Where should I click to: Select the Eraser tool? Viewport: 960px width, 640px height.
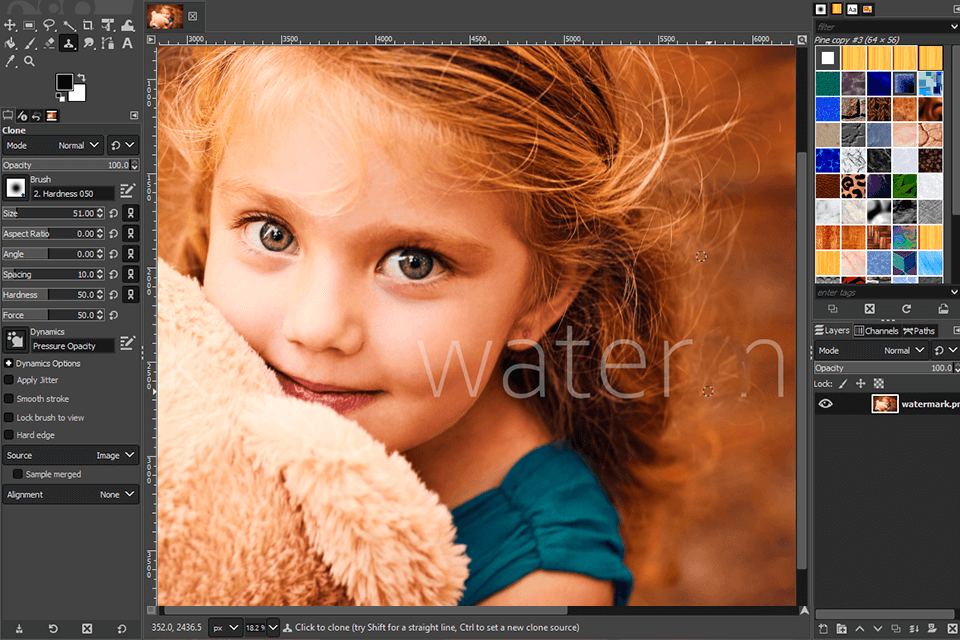(x=49, y=43)
